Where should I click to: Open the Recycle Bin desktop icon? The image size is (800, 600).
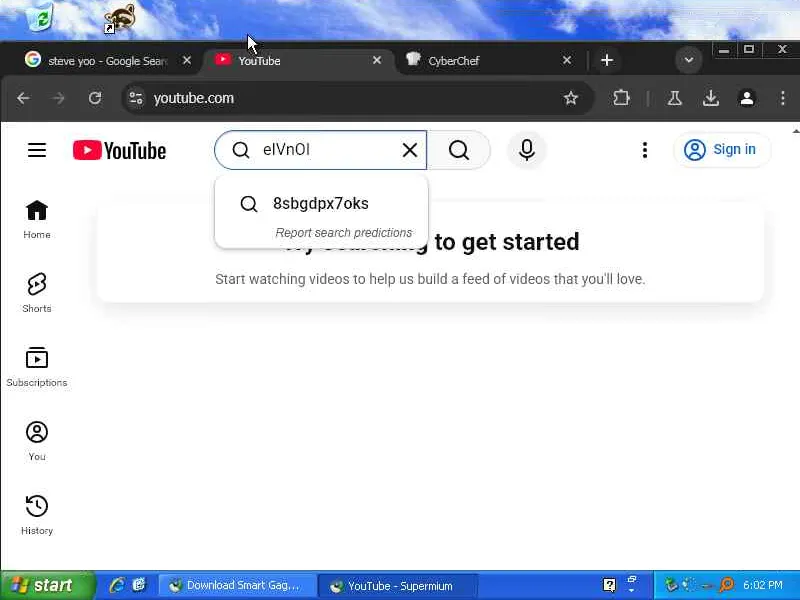point(40,16)
